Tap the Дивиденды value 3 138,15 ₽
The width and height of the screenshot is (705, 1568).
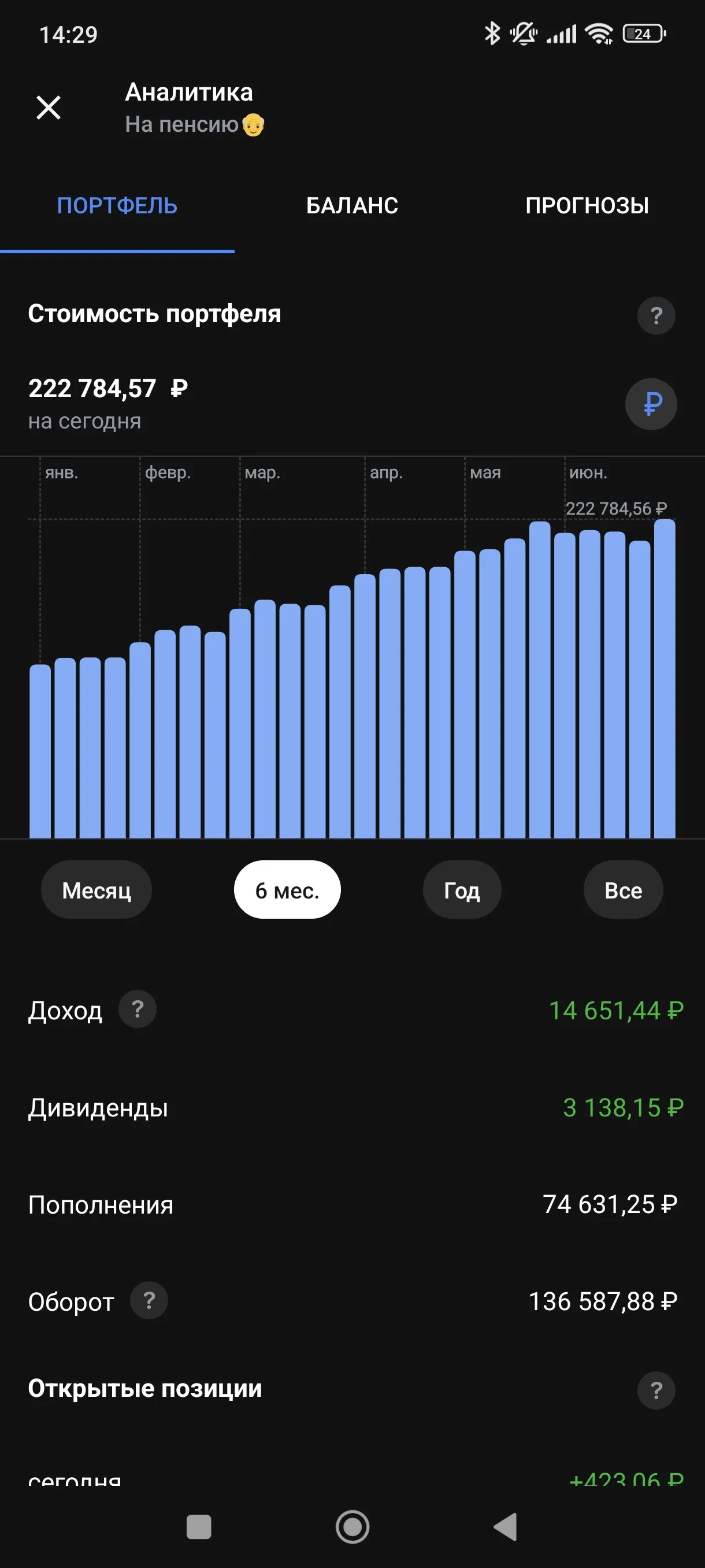coord(624,1108)
